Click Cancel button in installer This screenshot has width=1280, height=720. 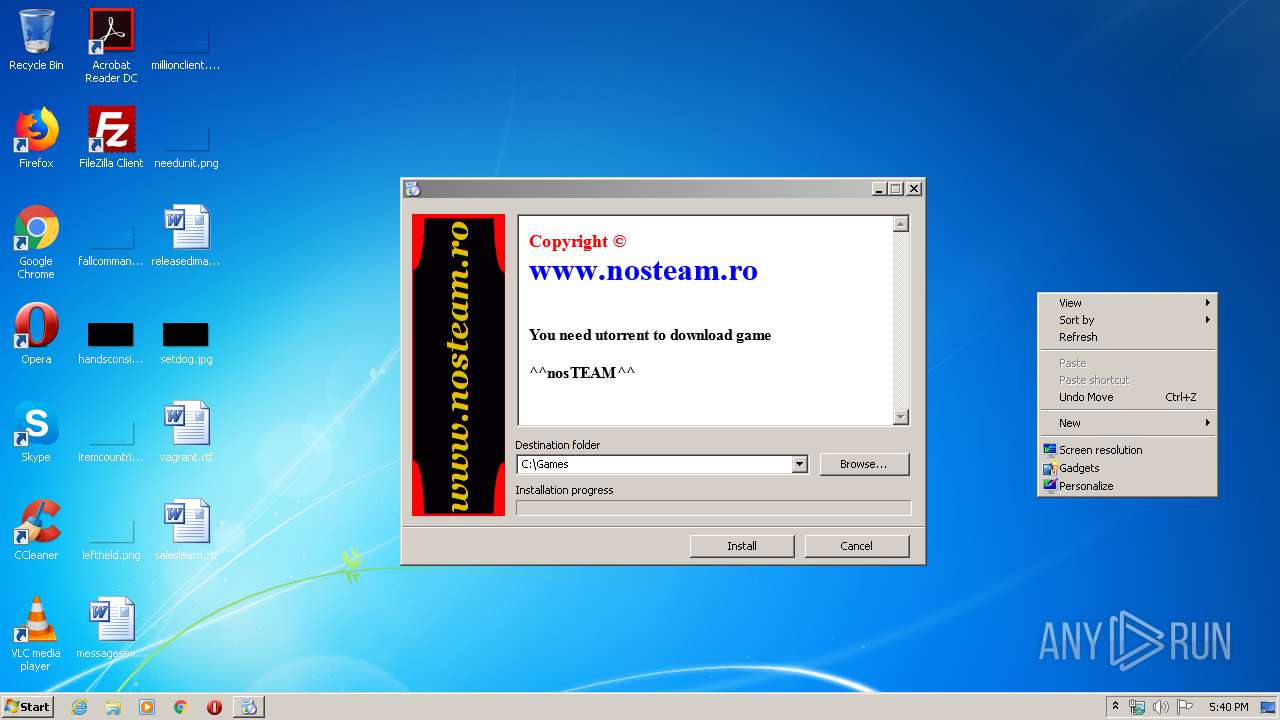(856, 546)
